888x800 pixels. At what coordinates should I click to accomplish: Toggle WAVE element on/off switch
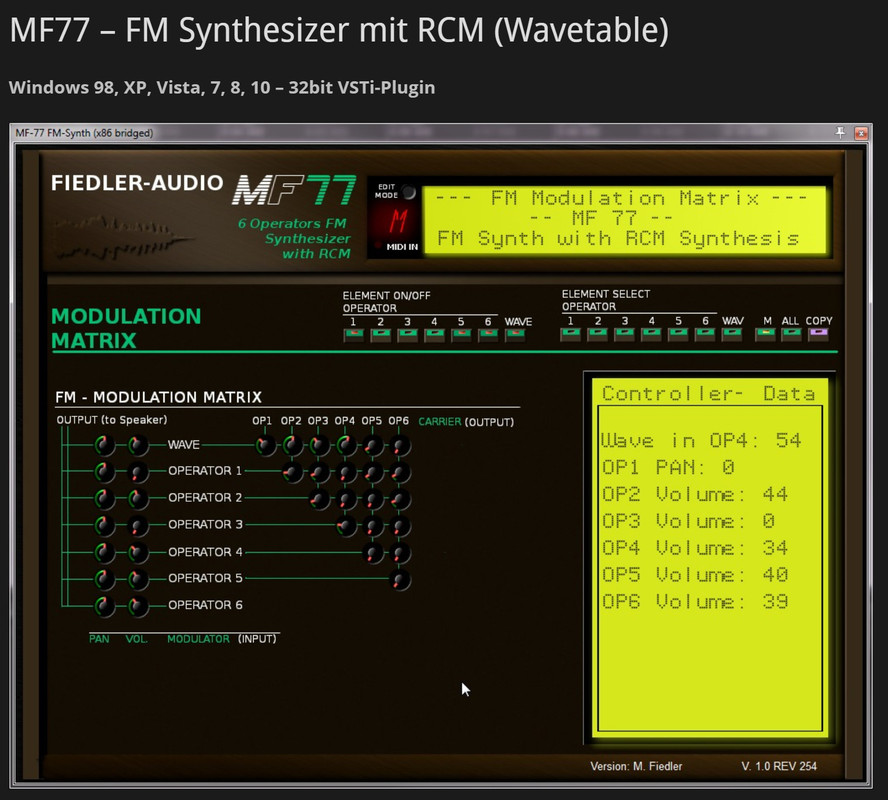click(x=515, y=335)
